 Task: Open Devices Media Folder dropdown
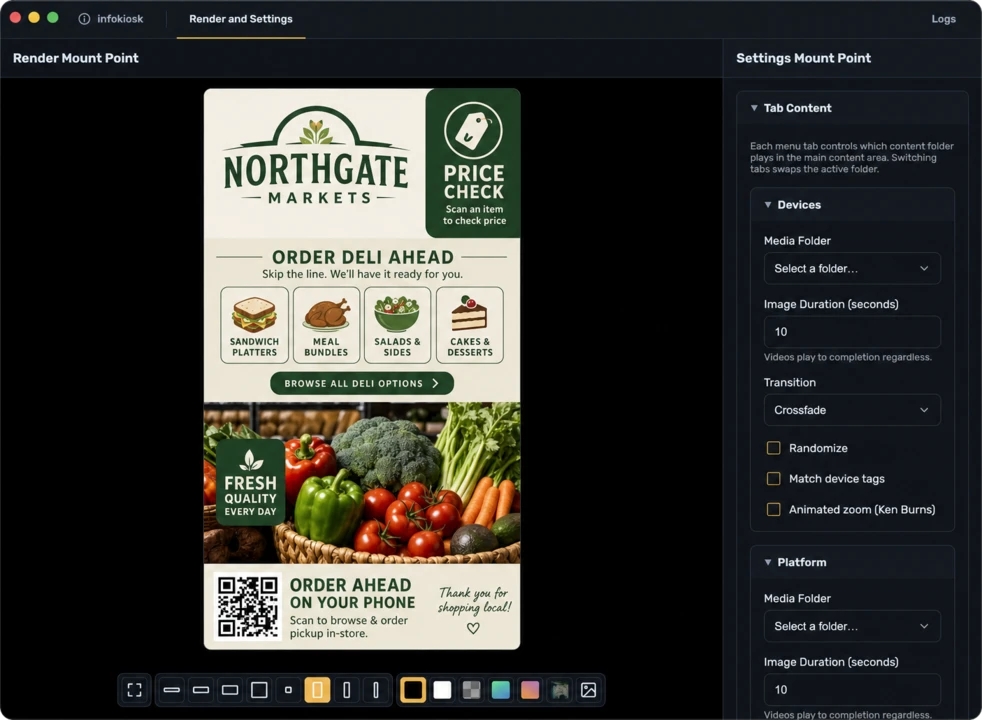(x=852, y=269)
